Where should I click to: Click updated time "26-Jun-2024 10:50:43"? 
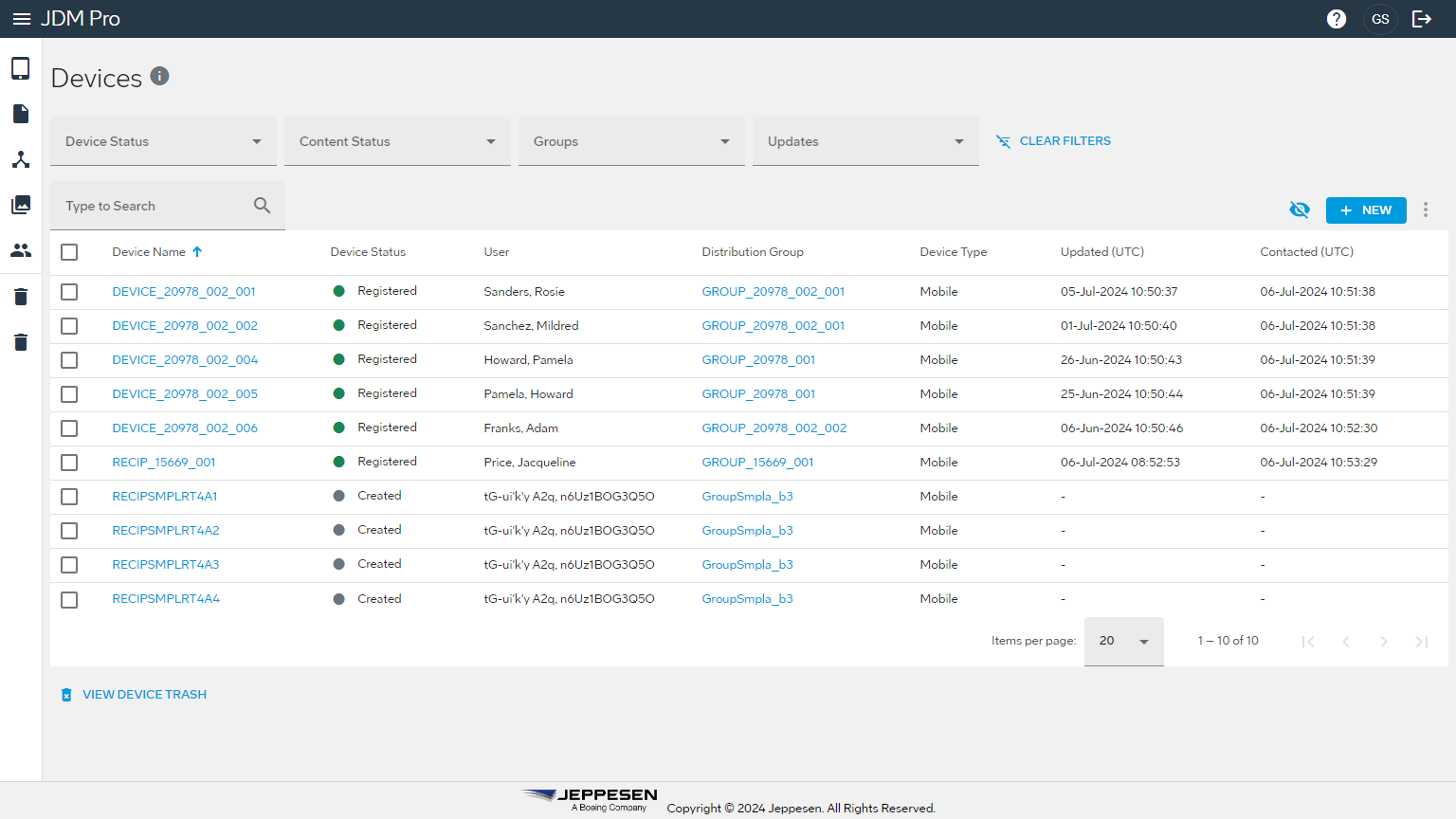(x=1121, y=360)
